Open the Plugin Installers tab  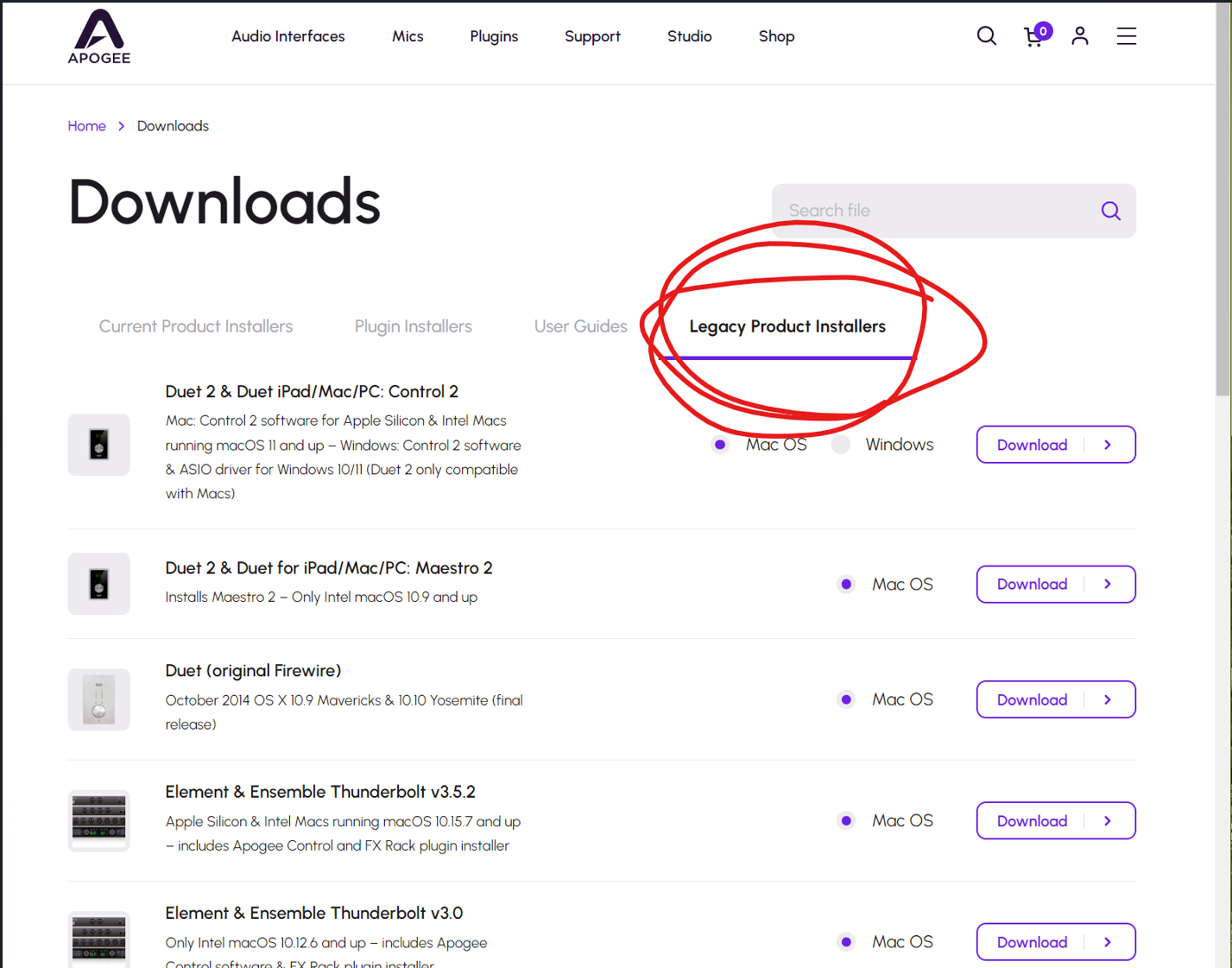(413, 326)
